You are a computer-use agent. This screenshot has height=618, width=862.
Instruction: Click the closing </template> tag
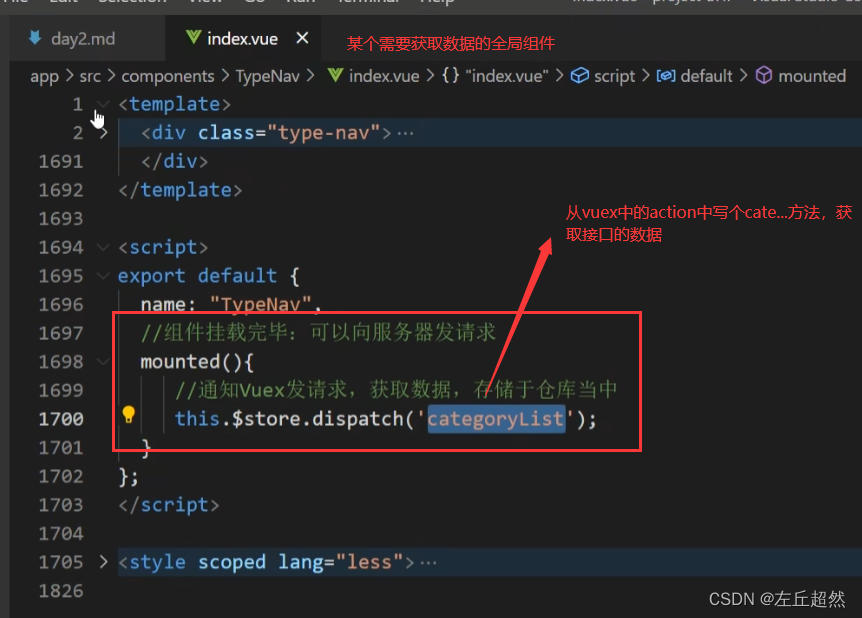click(180, 190)
